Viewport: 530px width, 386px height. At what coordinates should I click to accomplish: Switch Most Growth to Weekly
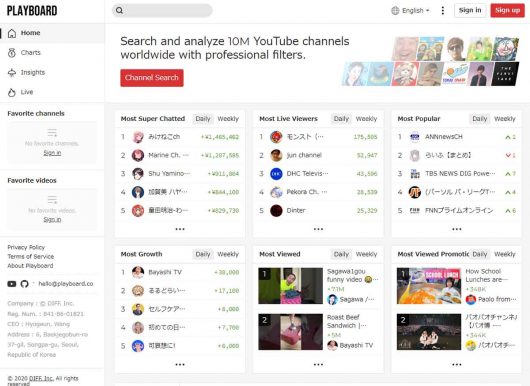pos(228,254)
